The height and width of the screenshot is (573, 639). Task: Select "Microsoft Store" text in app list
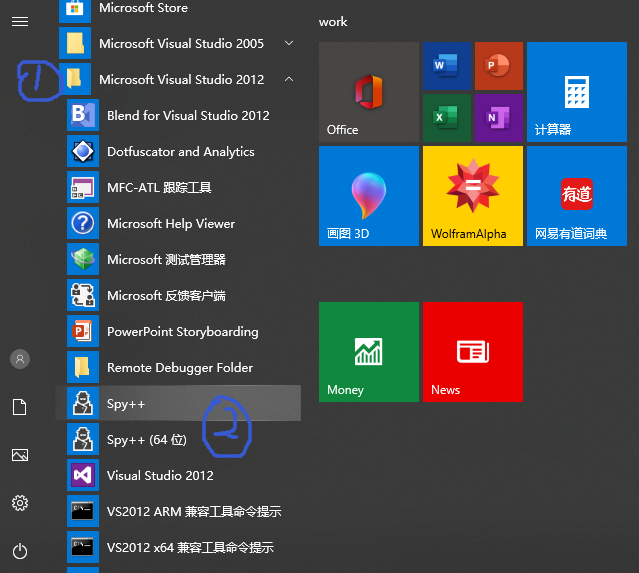pyautogui.click(x=143, y=8)
